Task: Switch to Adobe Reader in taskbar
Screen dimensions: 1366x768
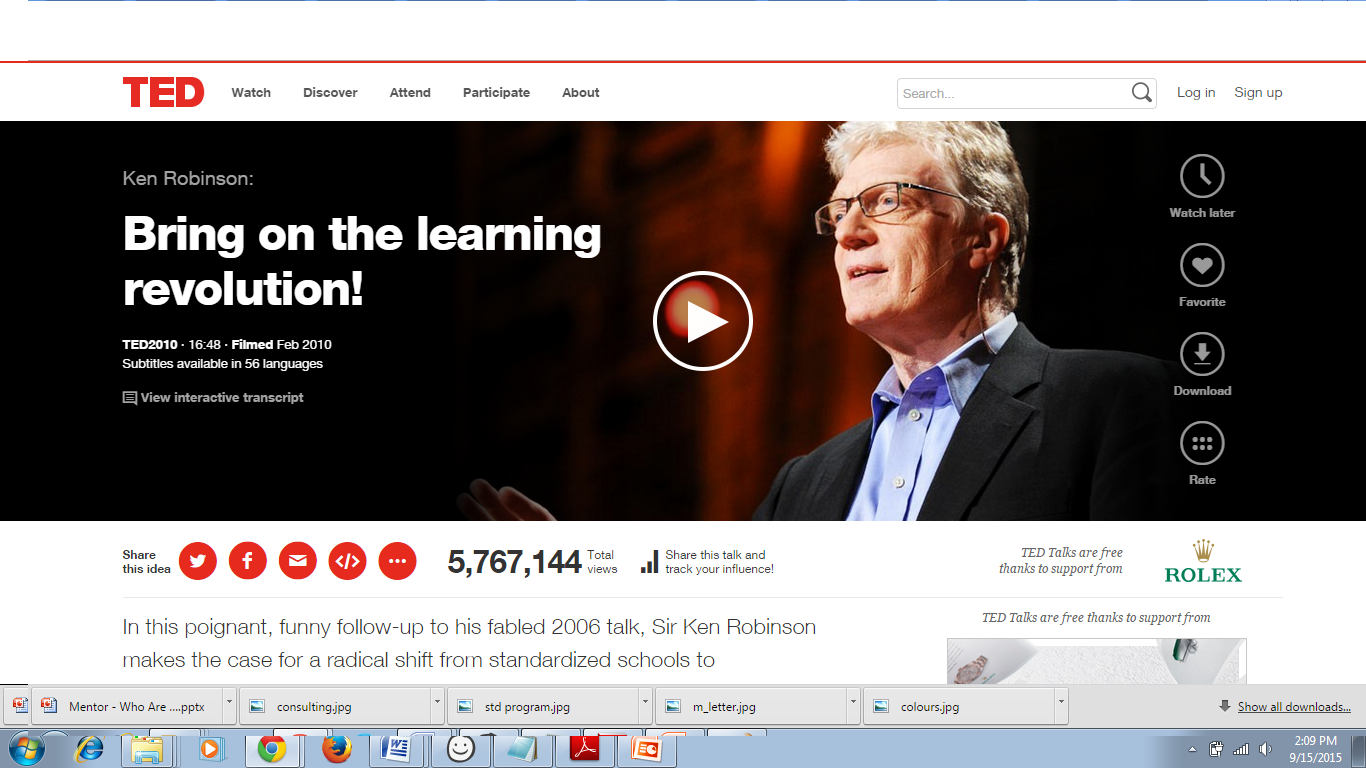Action: (x=585, y=748)
